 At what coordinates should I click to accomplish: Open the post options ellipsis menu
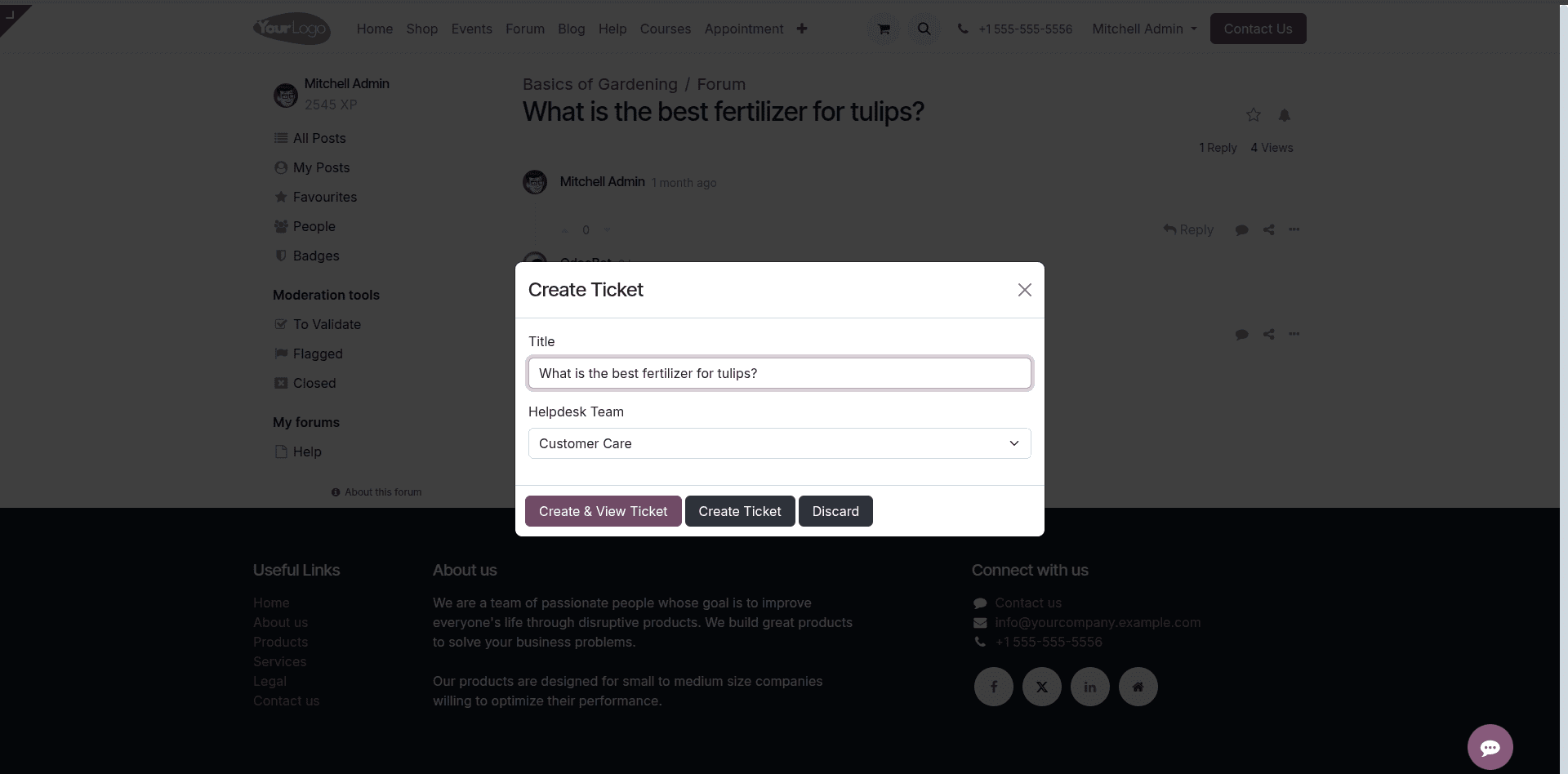coord(1294,229)
